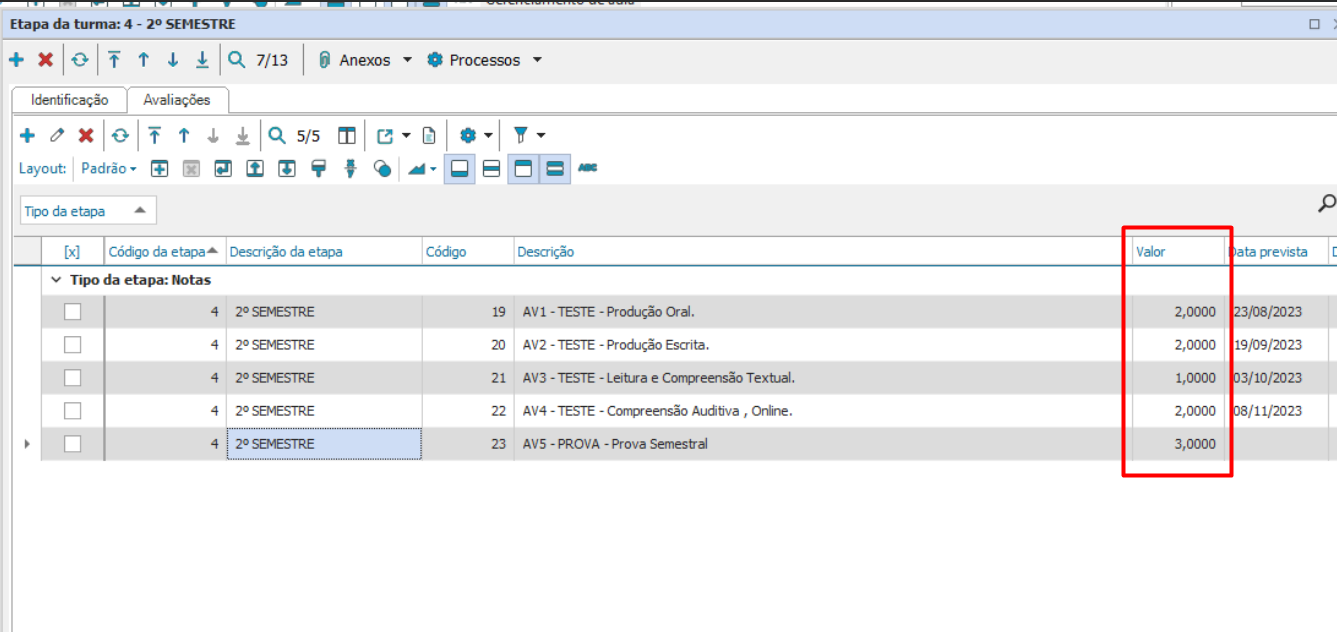Click the ABC icon in layout toolbar

click(x=588, y=169)
